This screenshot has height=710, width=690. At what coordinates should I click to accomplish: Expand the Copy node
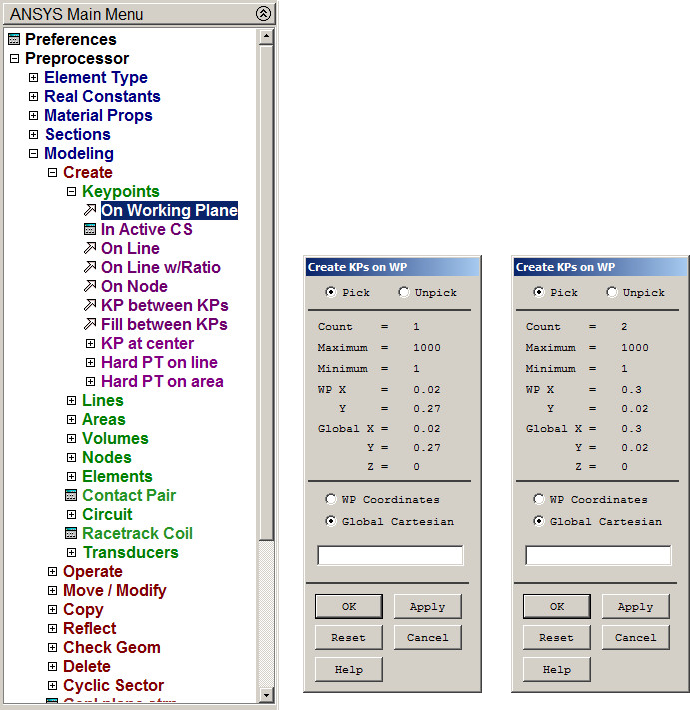pyautogui.click(x=53, y=609)
